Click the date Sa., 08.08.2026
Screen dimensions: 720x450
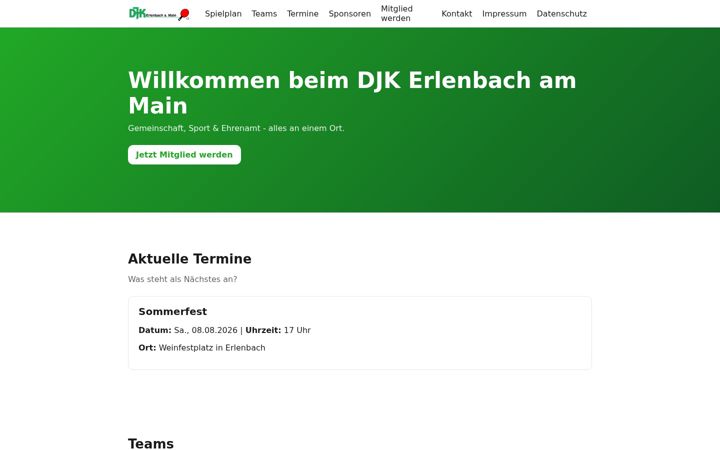coord(206,330)
